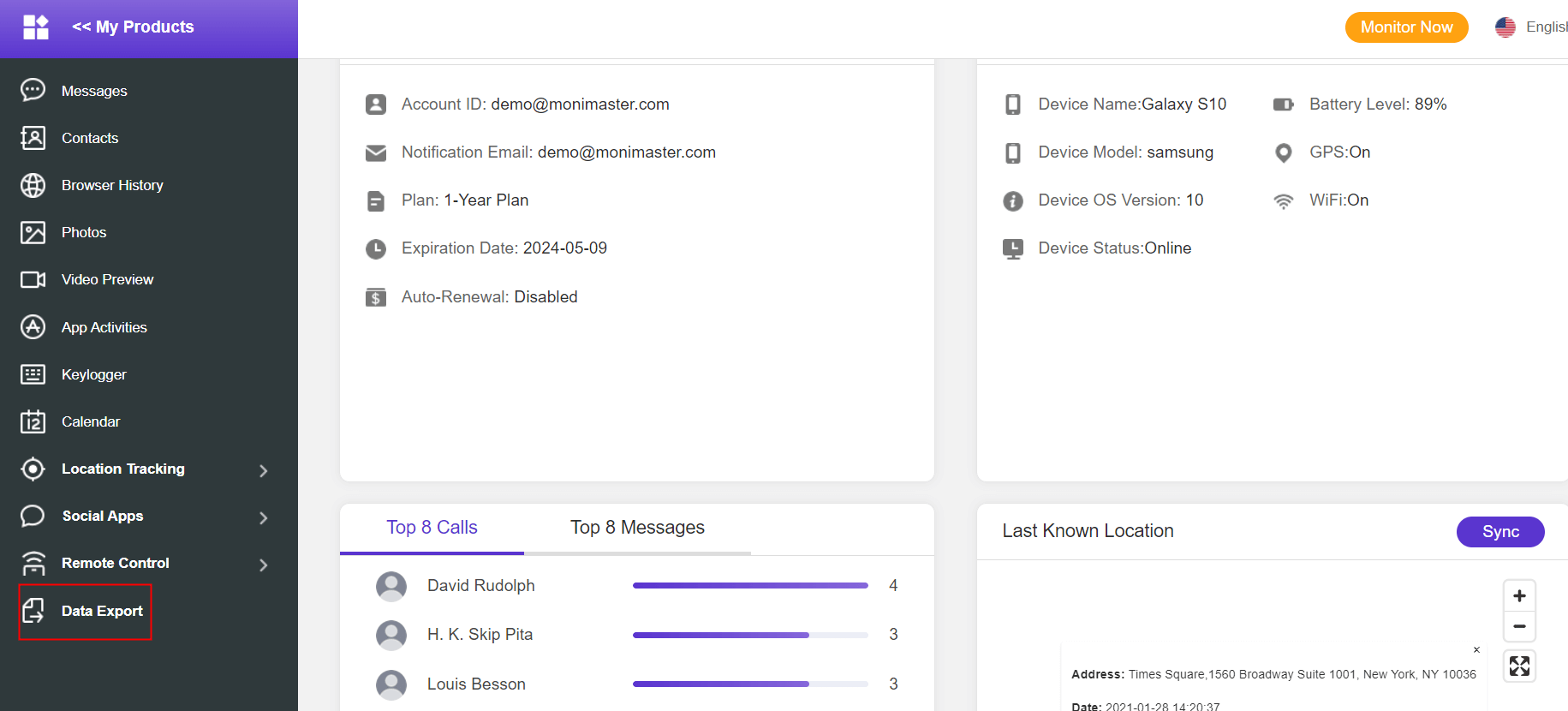The height and width of the screenshot is (711, 1568).
Task: Click the Account ID person icon
Action: click(376, 105)
